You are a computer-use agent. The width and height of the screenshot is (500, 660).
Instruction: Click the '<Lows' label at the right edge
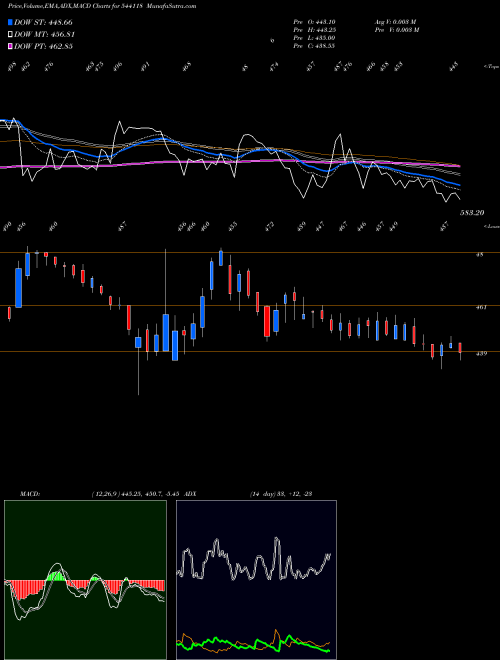tap(491, 227)
